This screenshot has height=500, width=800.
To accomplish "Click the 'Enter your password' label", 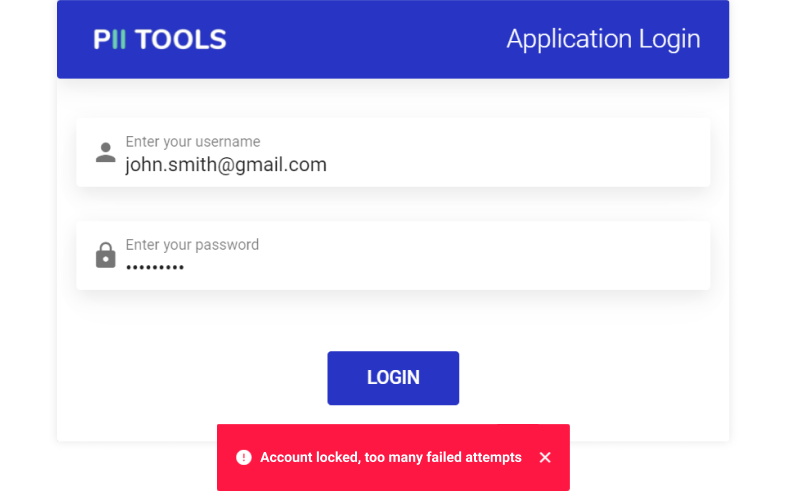I will (192, 245).
